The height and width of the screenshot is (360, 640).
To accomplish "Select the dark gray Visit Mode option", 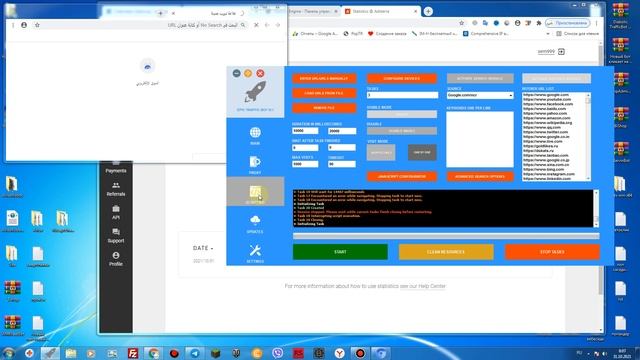I will (x=422, y=152).
